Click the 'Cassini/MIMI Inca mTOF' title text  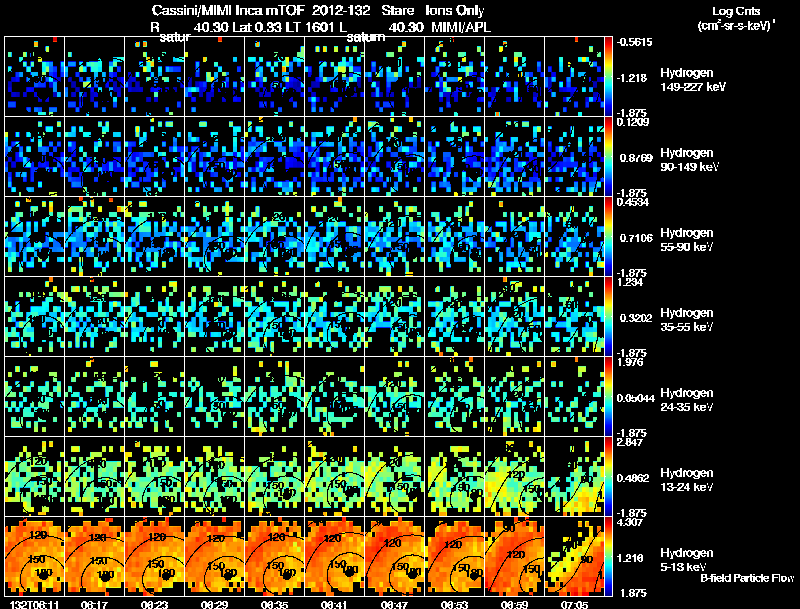pos(228,10)
